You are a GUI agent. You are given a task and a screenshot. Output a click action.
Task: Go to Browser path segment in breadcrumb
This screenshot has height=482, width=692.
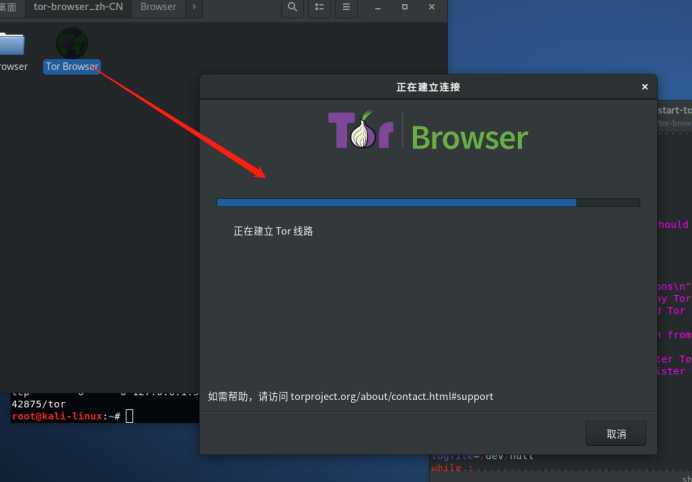pyautogui.click(x=158, y=7)
